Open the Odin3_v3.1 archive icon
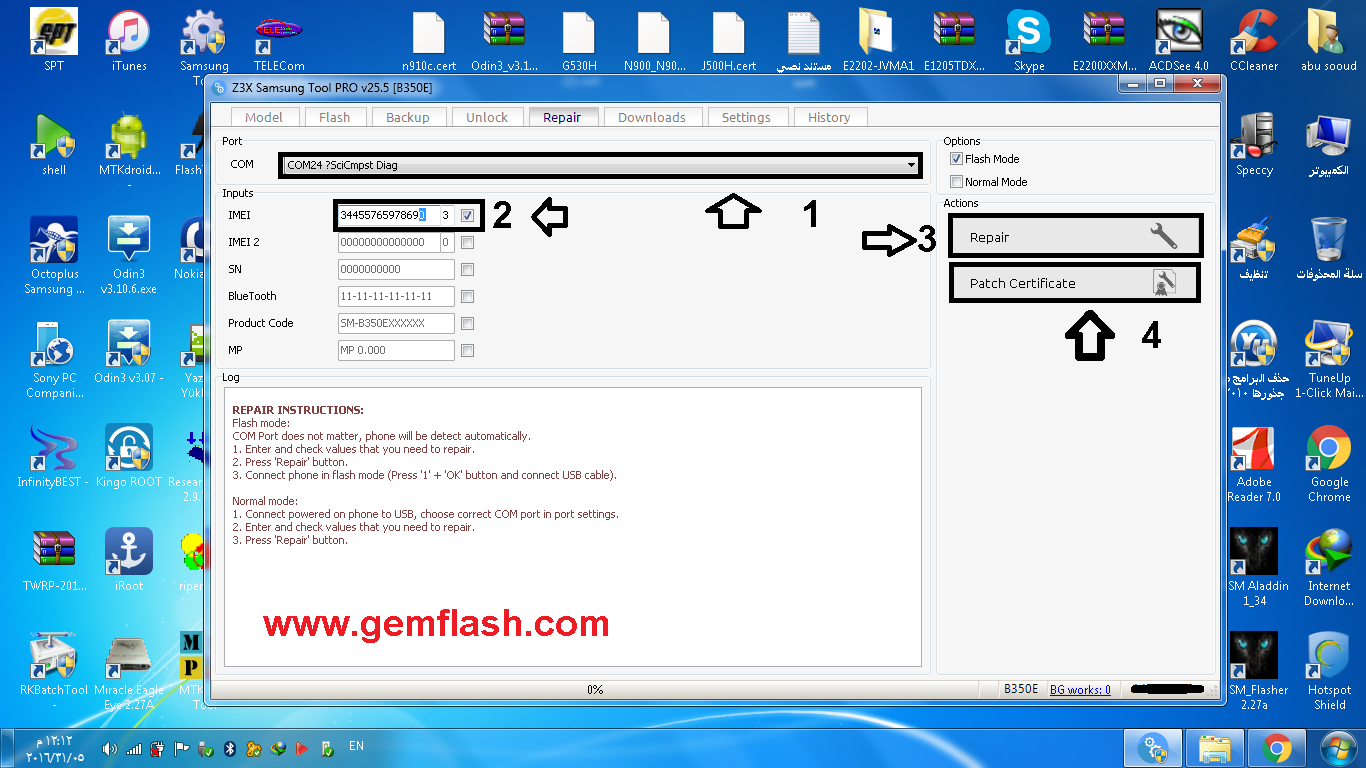The image size is (1366, 768). (x=504, y=40)
